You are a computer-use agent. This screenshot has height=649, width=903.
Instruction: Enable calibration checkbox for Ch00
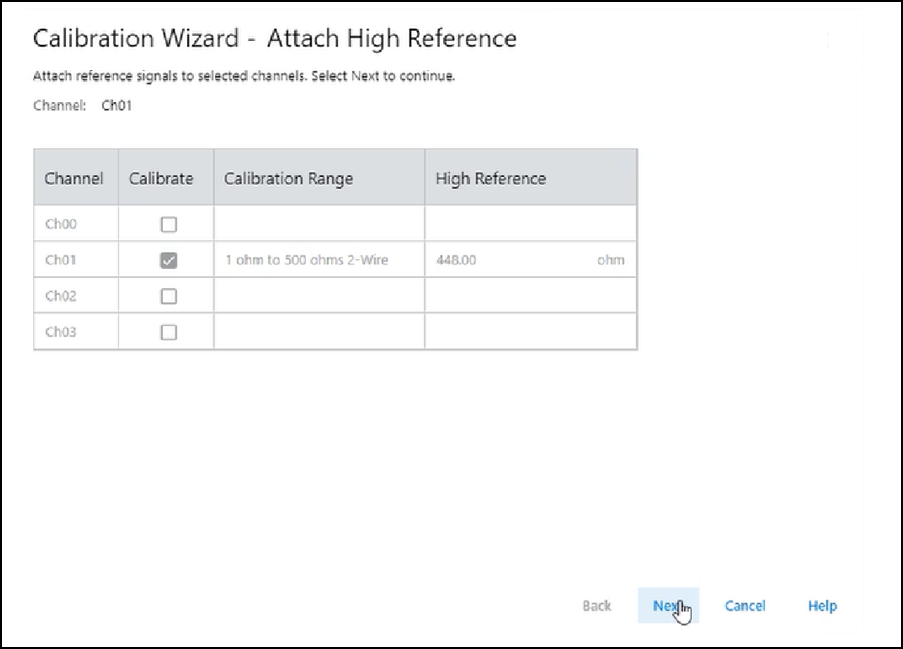click(169, 224)
